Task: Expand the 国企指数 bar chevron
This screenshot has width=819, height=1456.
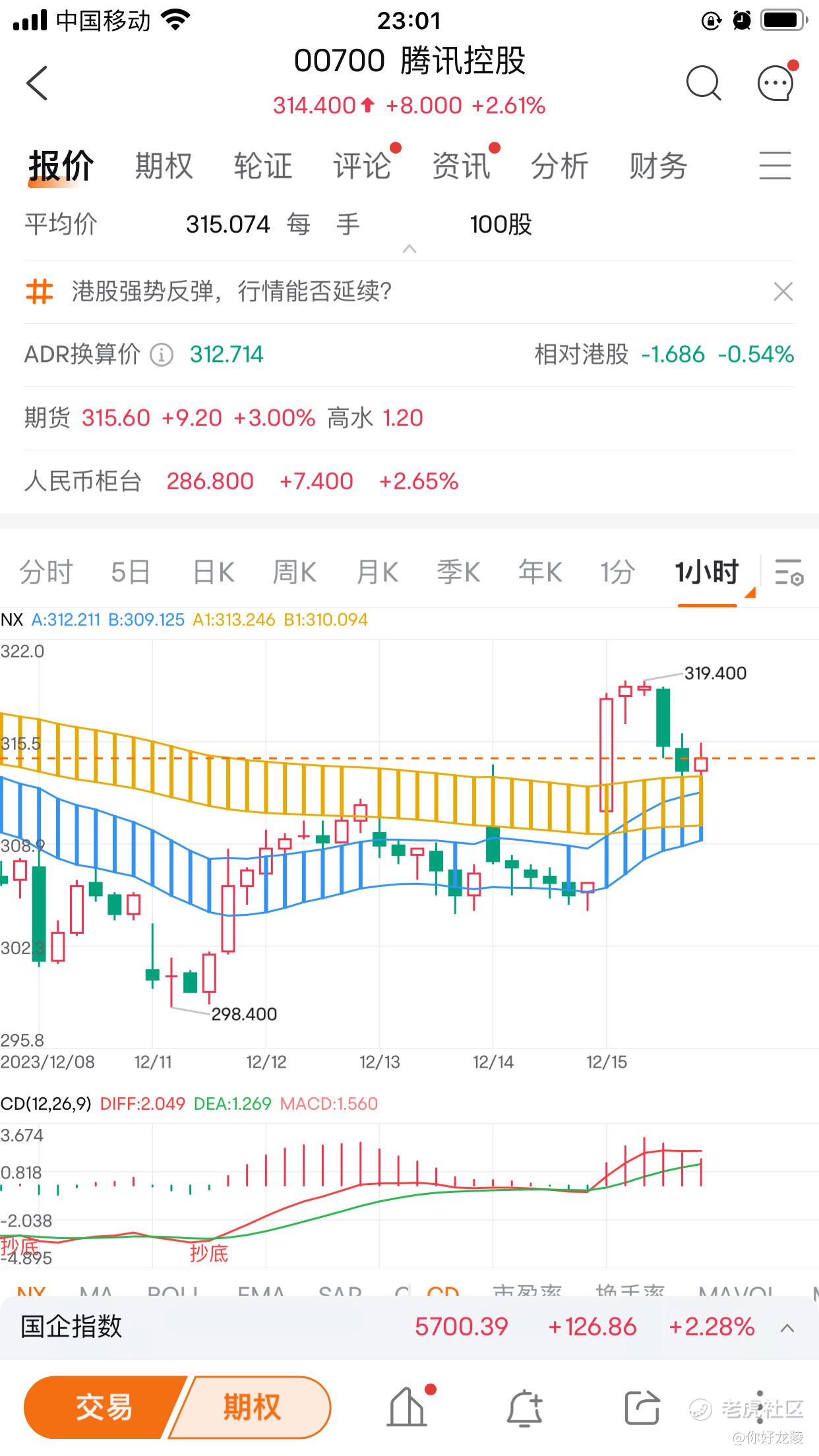Action: pos(787,1327)
